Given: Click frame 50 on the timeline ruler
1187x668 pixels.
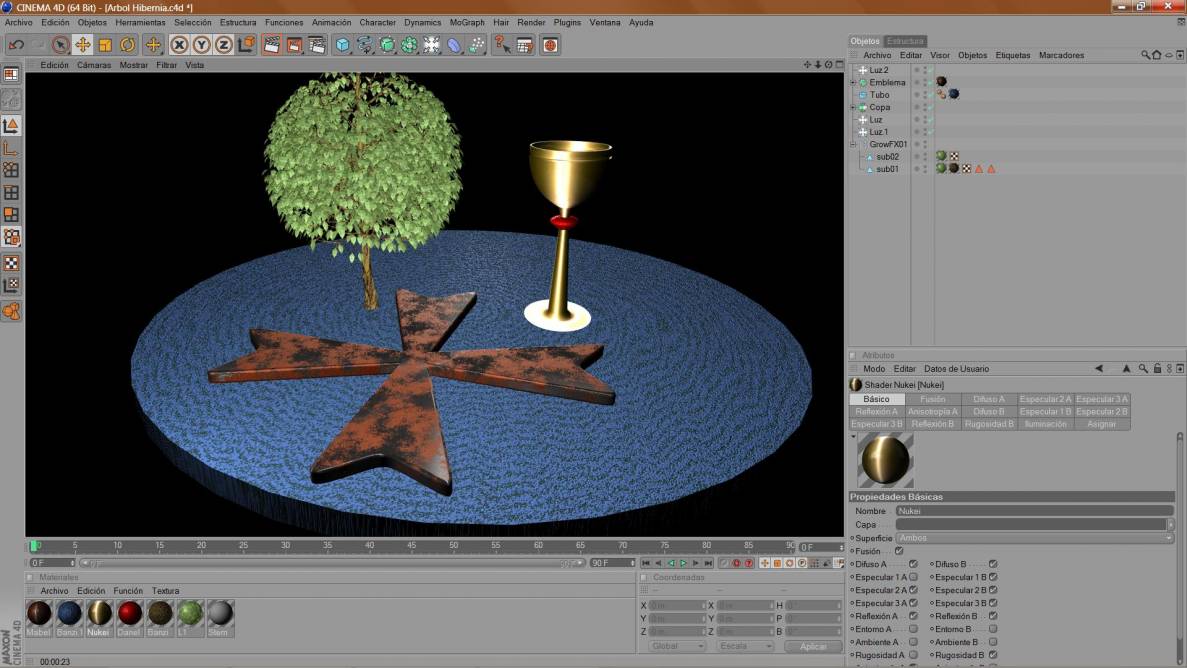Looking at the screenshot, I should [453, 545].
